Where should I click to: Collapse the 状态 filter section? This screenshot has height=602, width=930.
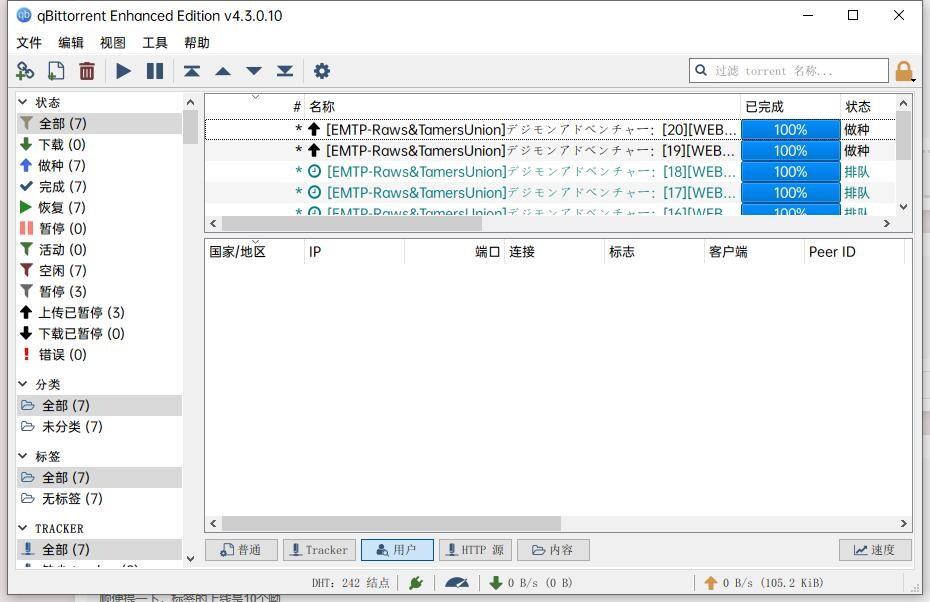click(x=23, y=103)
